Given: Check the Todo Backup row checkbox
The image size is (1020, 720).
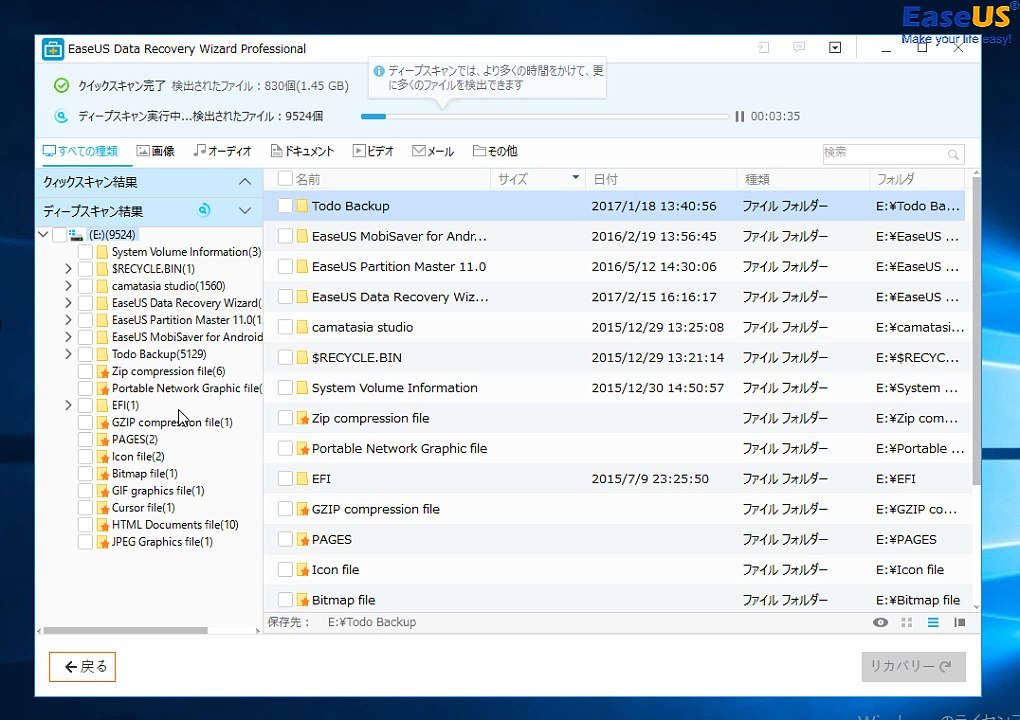Looking at the screenshot, I should (x=285, y=206).
